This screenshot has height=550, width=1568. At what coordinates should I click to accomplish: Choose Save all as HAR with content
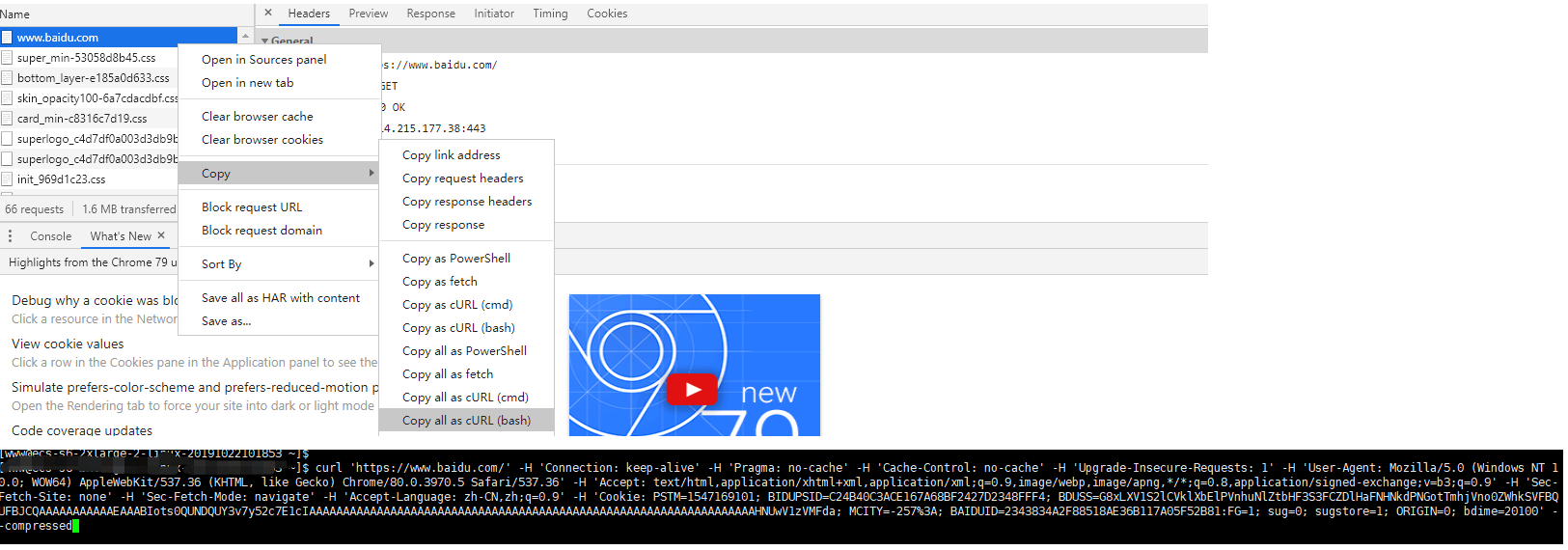point(281,298)
